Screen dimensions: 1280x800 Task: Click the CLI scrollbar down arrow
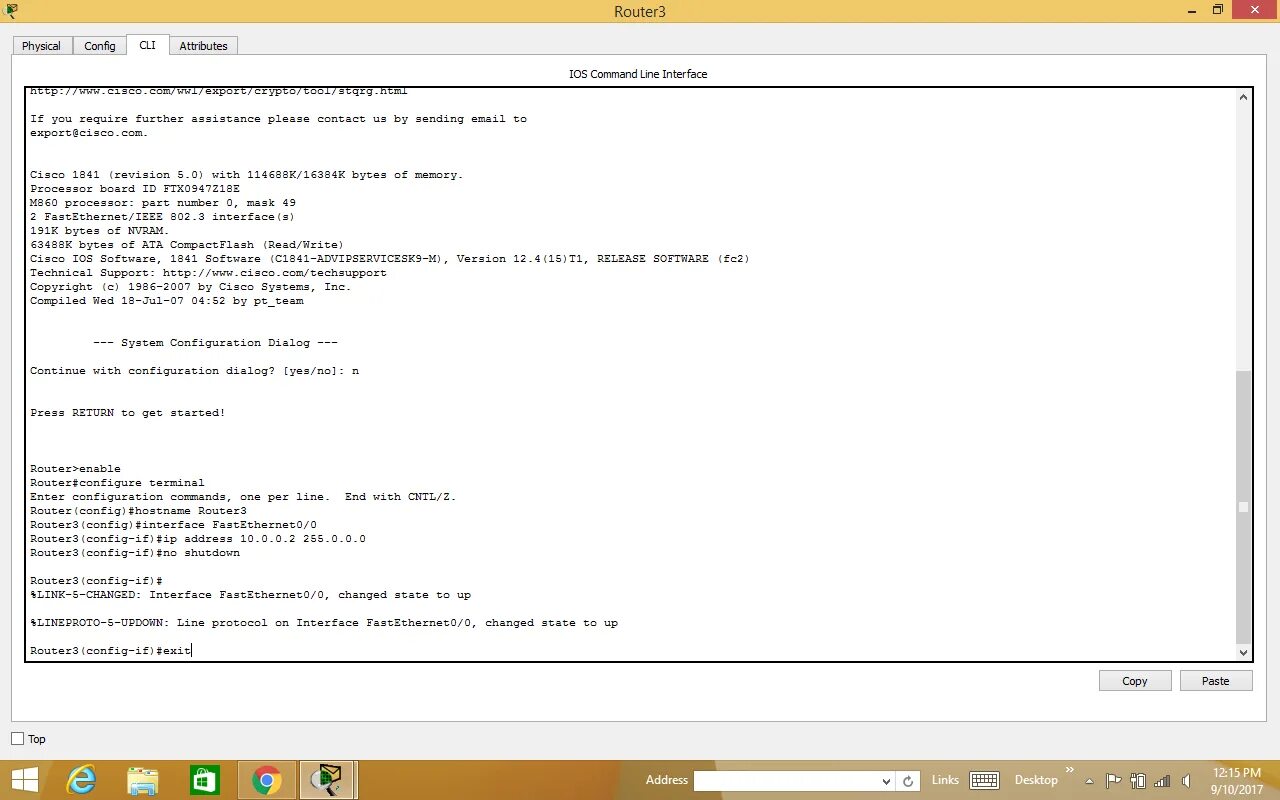coord(1244,652)
